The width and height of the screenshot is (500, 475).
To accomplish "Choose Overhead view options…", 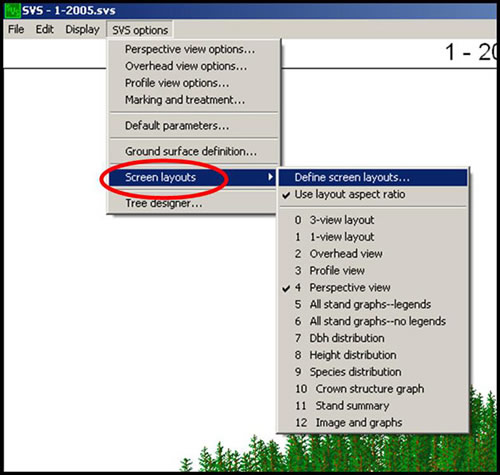I will (193, 66).
